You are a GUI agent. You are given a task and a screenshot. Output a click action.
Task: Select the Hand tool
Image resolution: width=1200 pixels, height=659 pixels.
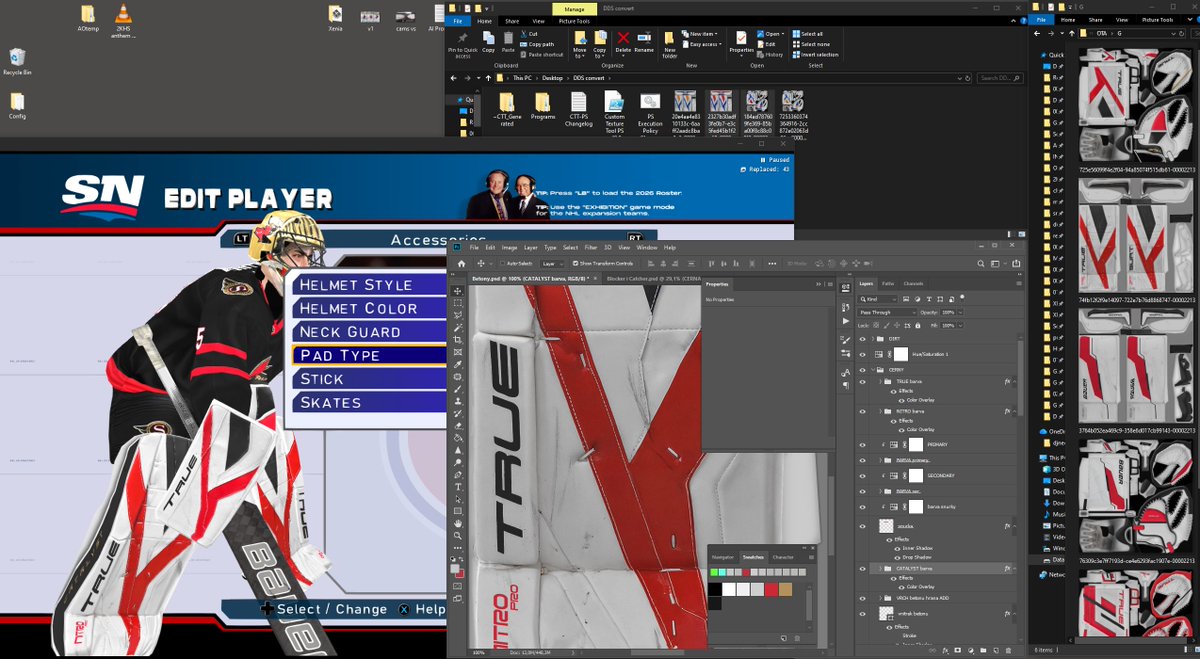(x=458, y=523)
